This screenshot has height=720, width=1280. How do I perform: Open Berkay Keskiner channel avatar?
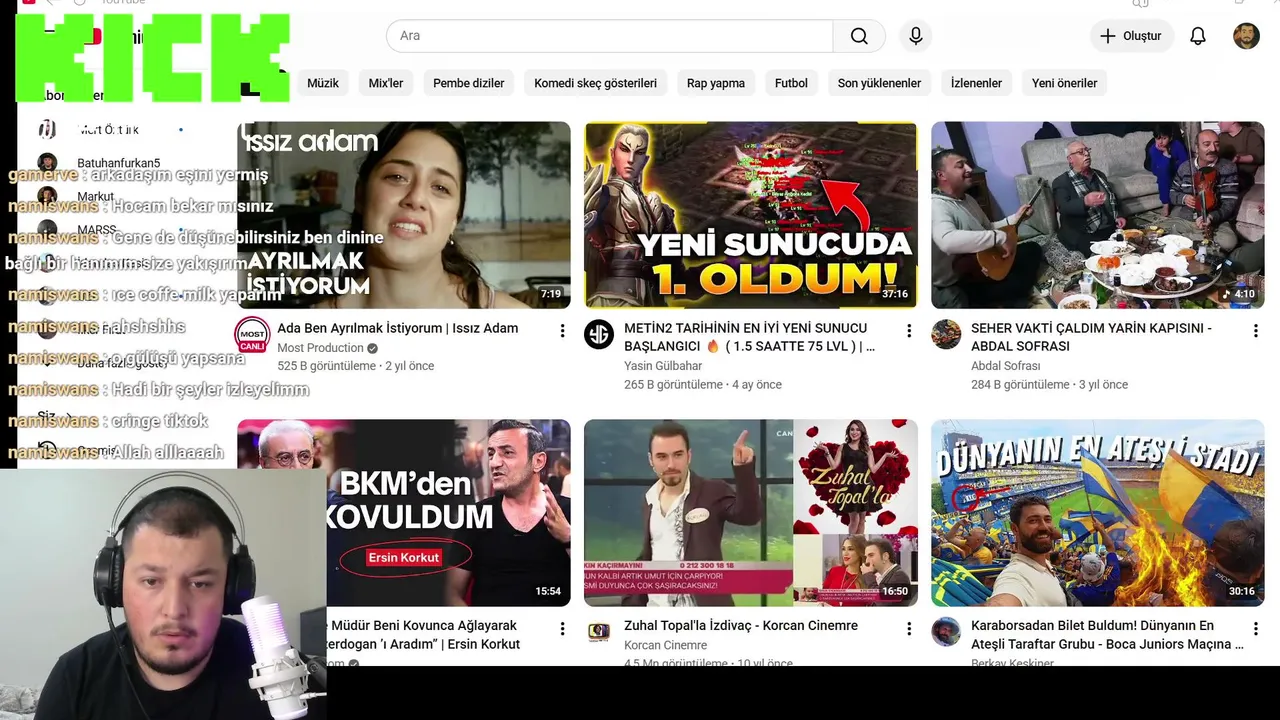click(946, 632)
